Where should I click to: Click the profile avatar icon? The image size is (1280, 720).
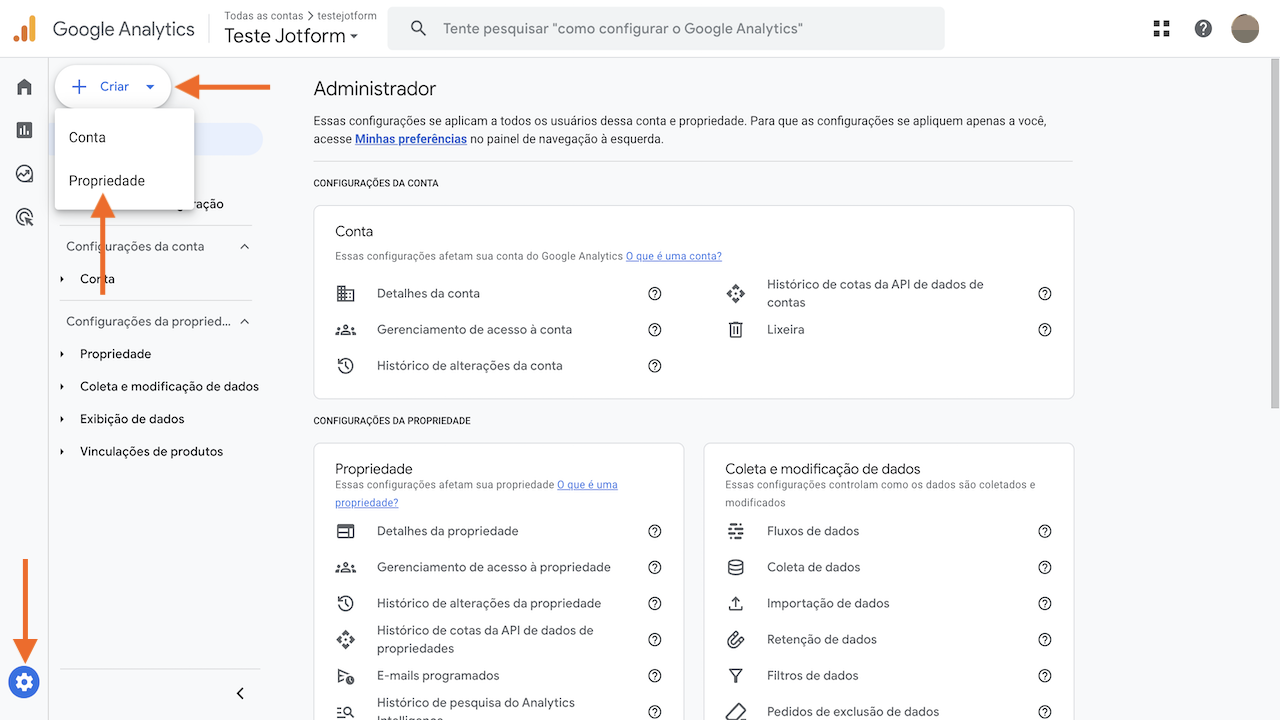pyautogui.click(x=1245, y=28)
